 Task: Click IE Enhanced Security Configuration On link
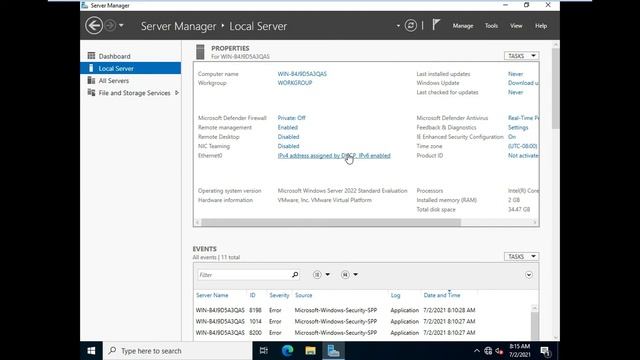[x=512, y=137]
